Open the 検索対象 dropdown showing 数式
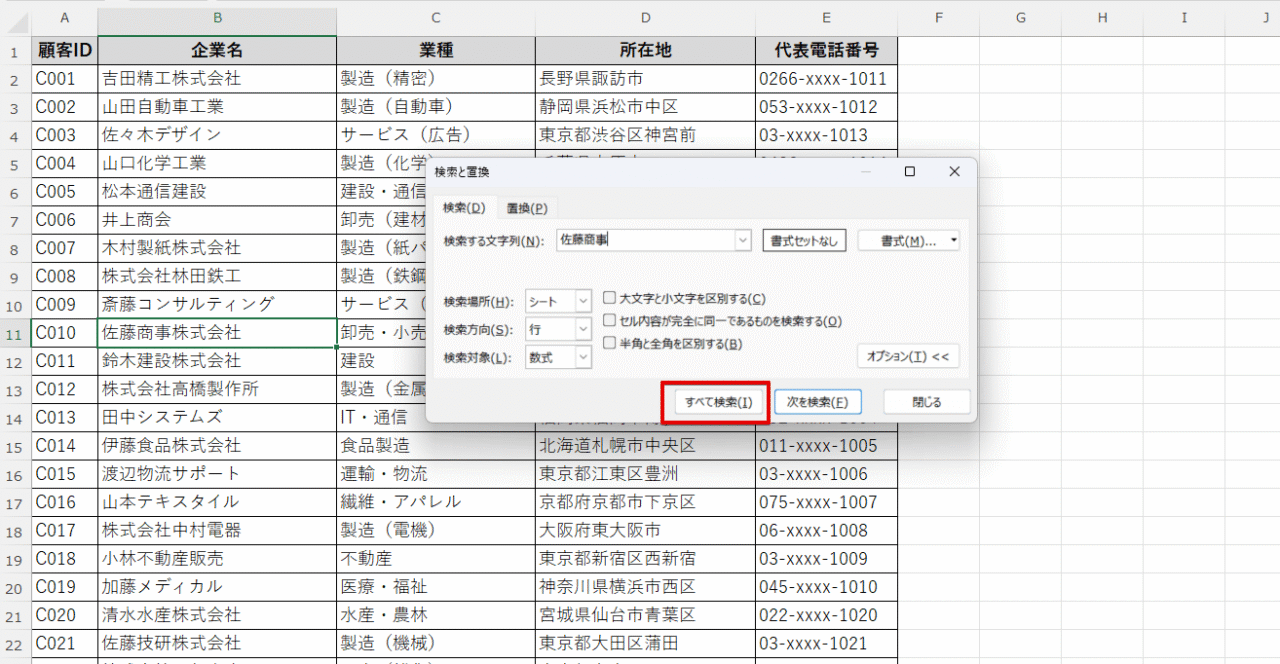 (582, 357)
